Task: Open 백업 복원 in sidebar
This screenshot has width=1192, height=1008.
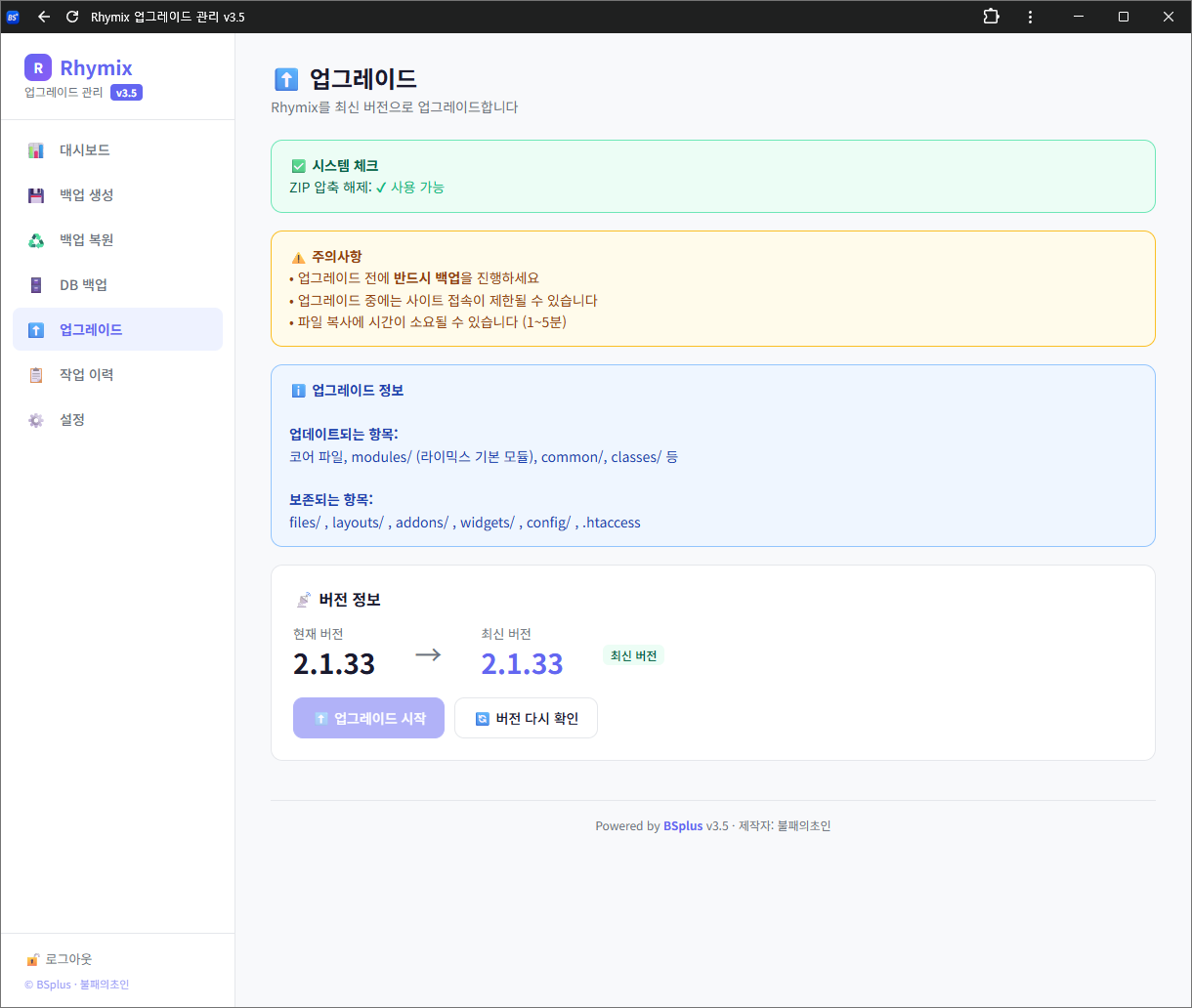Action: coord(117,240)
